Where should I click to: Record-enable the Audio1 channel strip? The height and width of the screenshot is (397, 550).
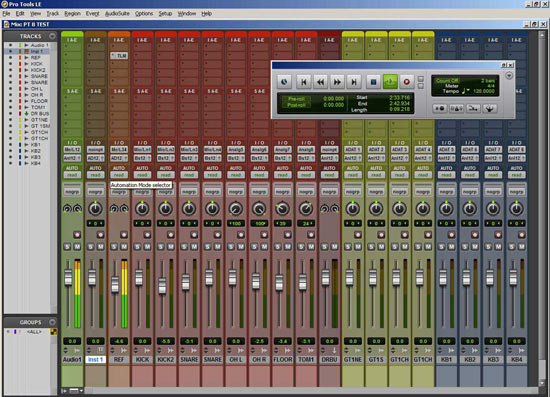(77, 235)
